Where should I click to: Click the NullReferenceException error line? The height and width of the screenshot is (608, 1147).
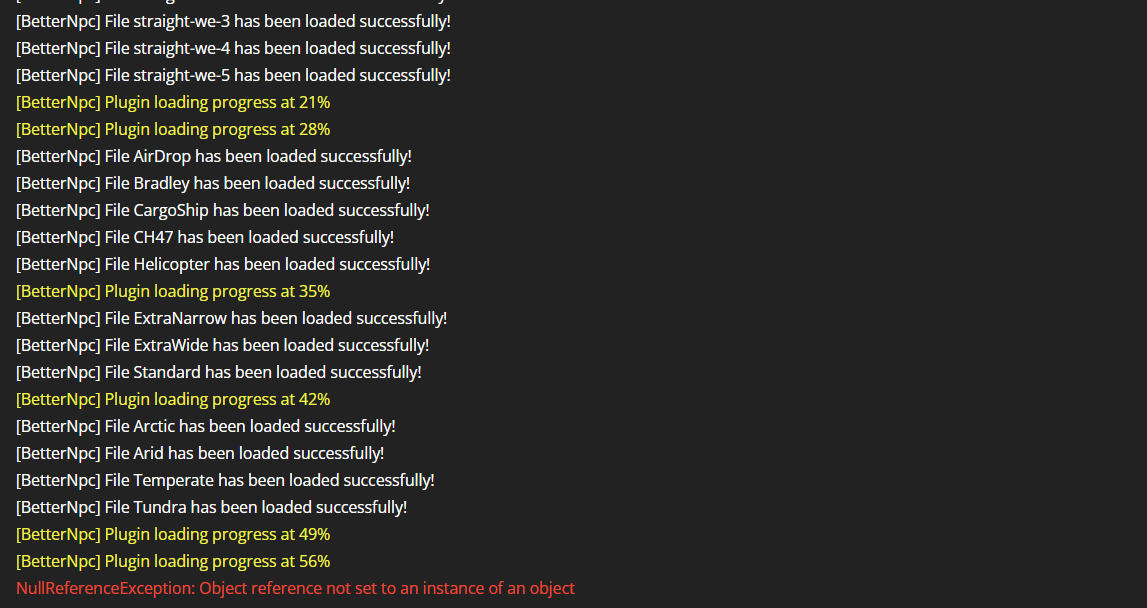pos(295,588)
